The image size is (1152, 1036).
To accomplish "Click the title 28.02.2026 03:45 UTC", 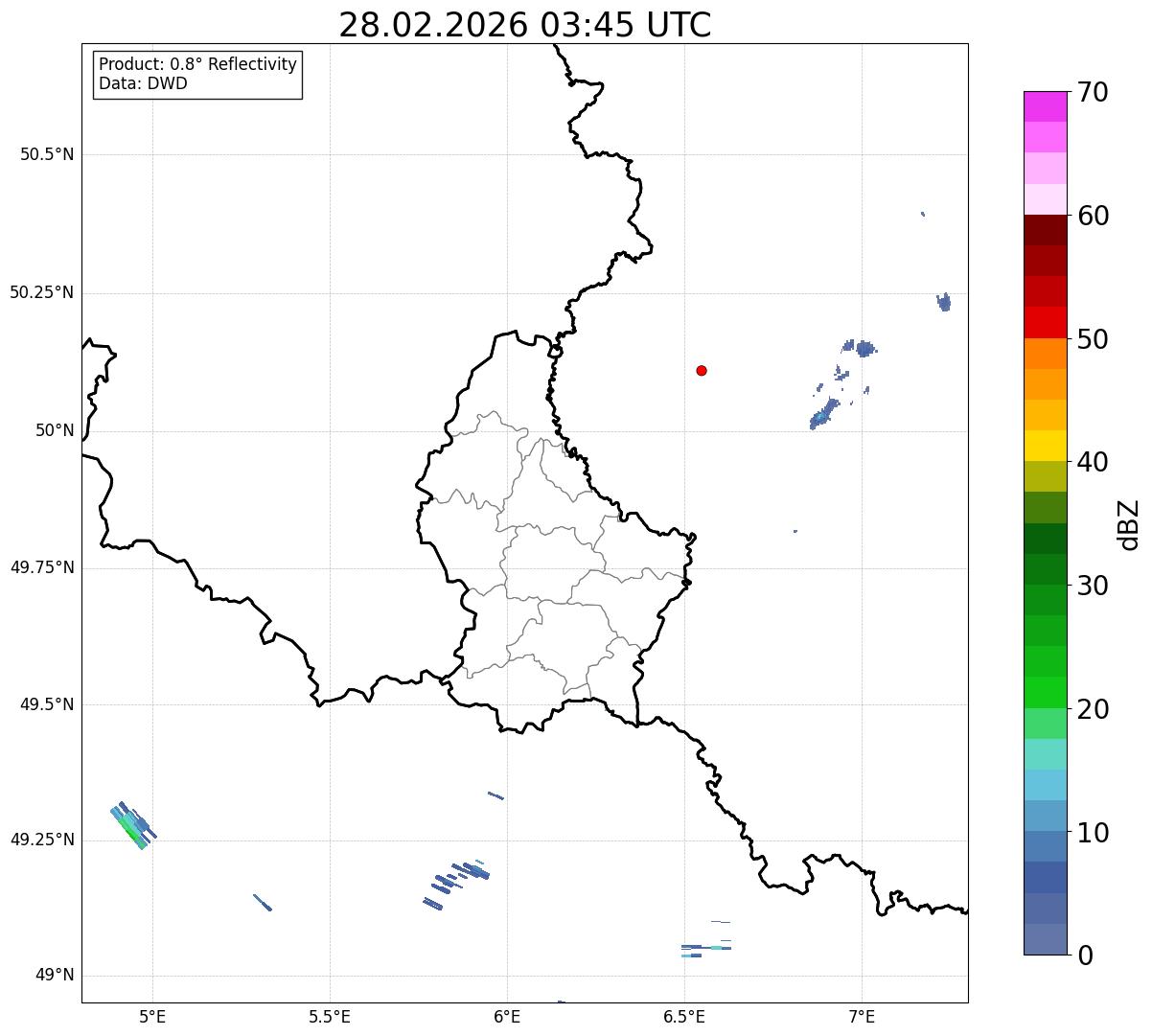I will click(x=525, y=25).
